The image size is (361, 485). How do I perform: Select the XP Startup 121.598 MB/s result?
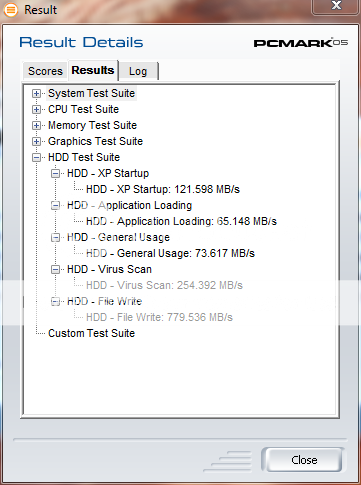[x=163, y=189]
